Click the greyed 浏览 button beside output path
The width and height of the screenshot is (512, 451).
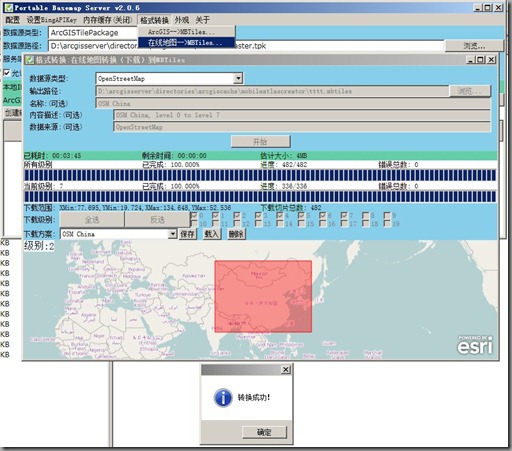tap(470, 91)
